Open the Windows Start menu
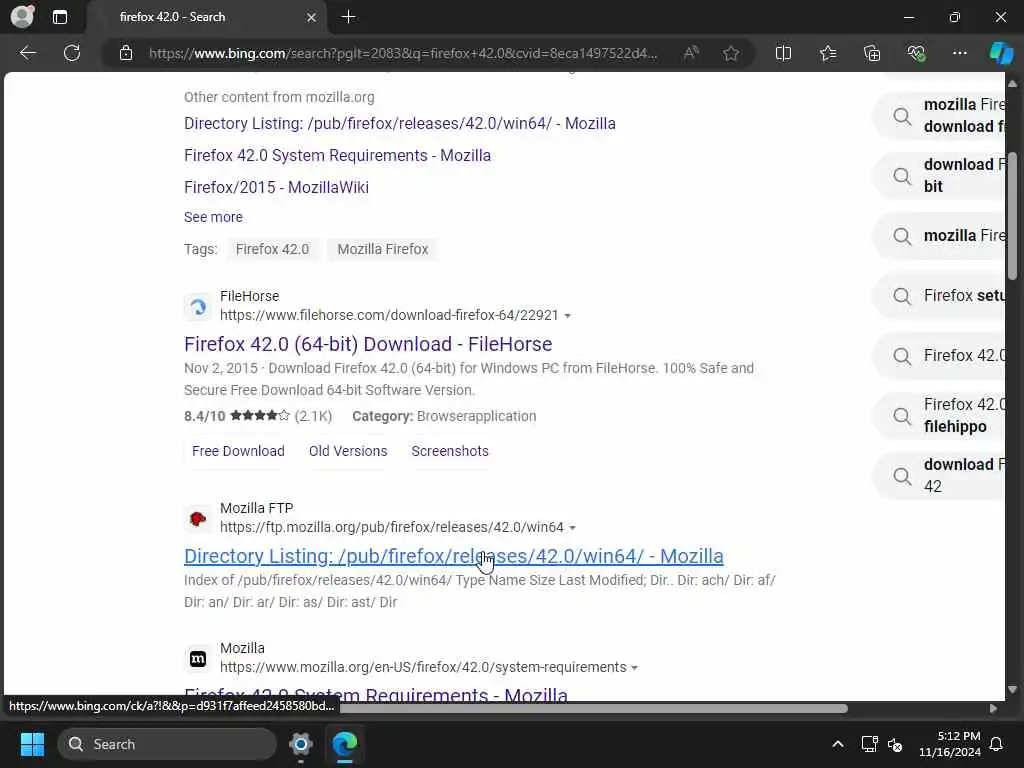The width and height of the screenshot is (1024, 768). 32,744
